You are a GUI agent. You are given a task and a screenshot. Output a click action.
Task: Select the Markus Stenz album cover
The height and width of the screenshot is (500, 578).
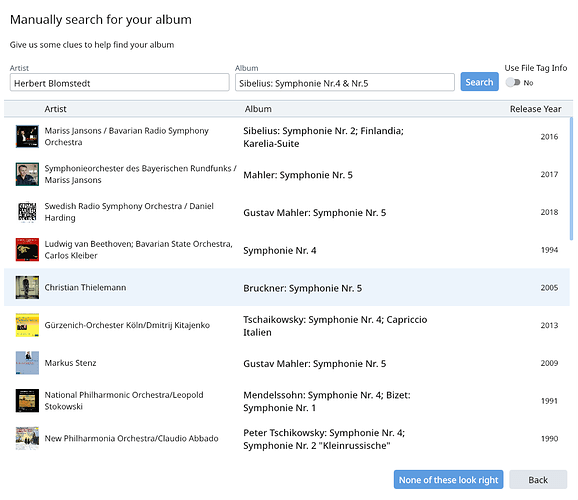27,363
